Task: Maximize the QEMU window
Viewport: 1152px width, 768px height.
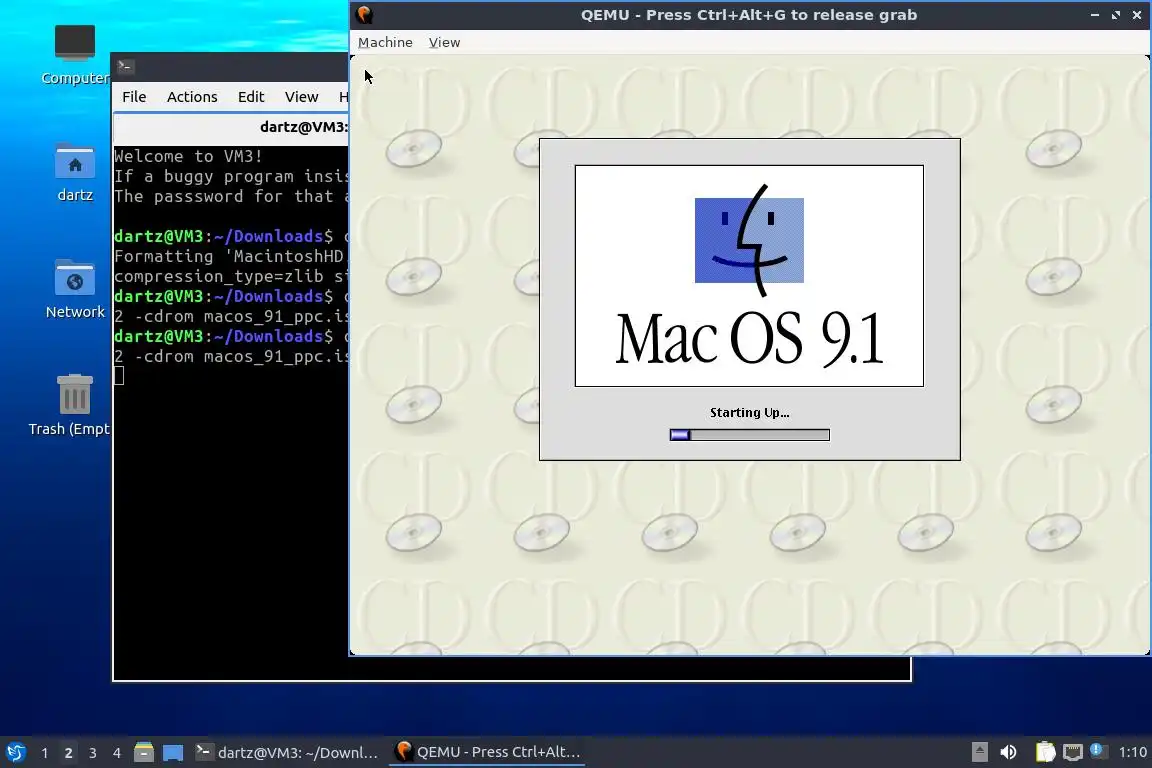Action: 1116,15
